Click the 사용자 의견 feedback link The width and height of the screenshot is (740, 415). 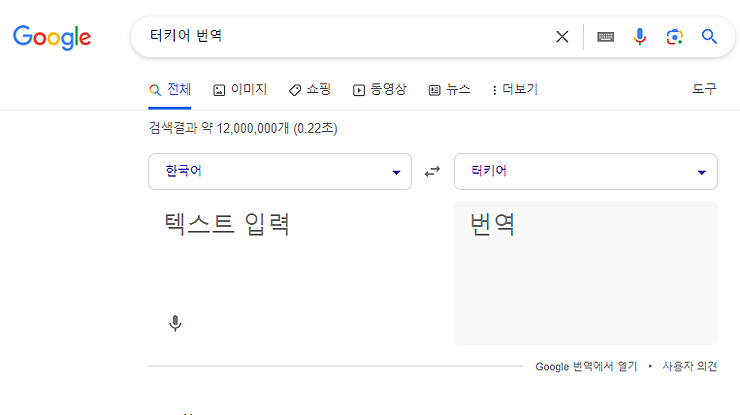click(x=690, y=366)
